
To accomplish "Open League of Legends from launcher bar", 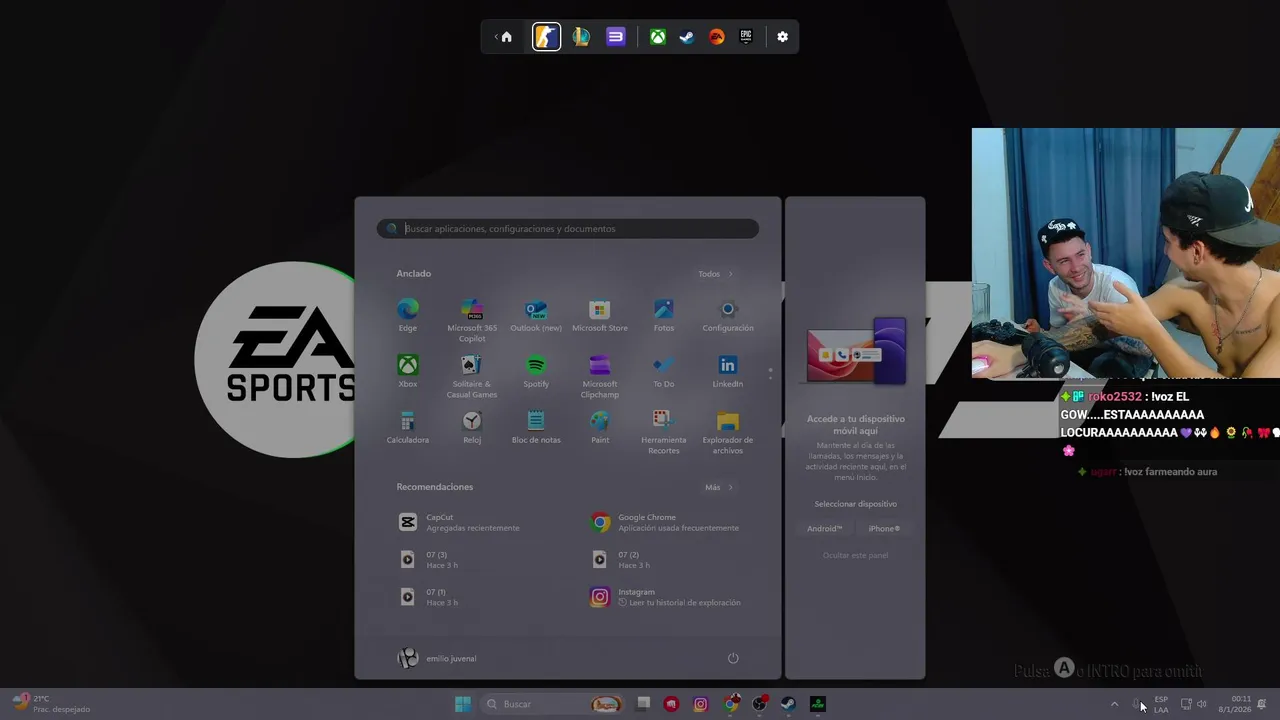I will pyautogui.click(x=581, y=37).
